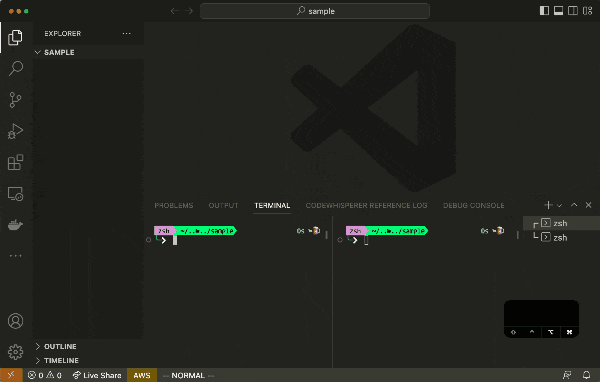Open the Manage gear menu
Viewport: 600px width, 382px height.
point(15,352)
